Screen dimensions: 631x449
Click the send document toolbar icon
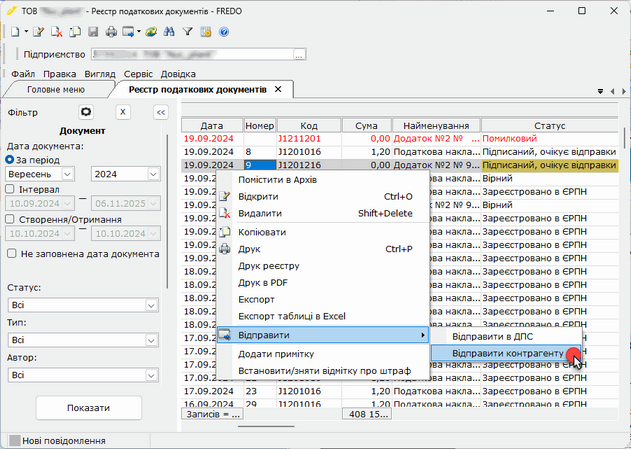pyautogui.click(x=129, y=32)
